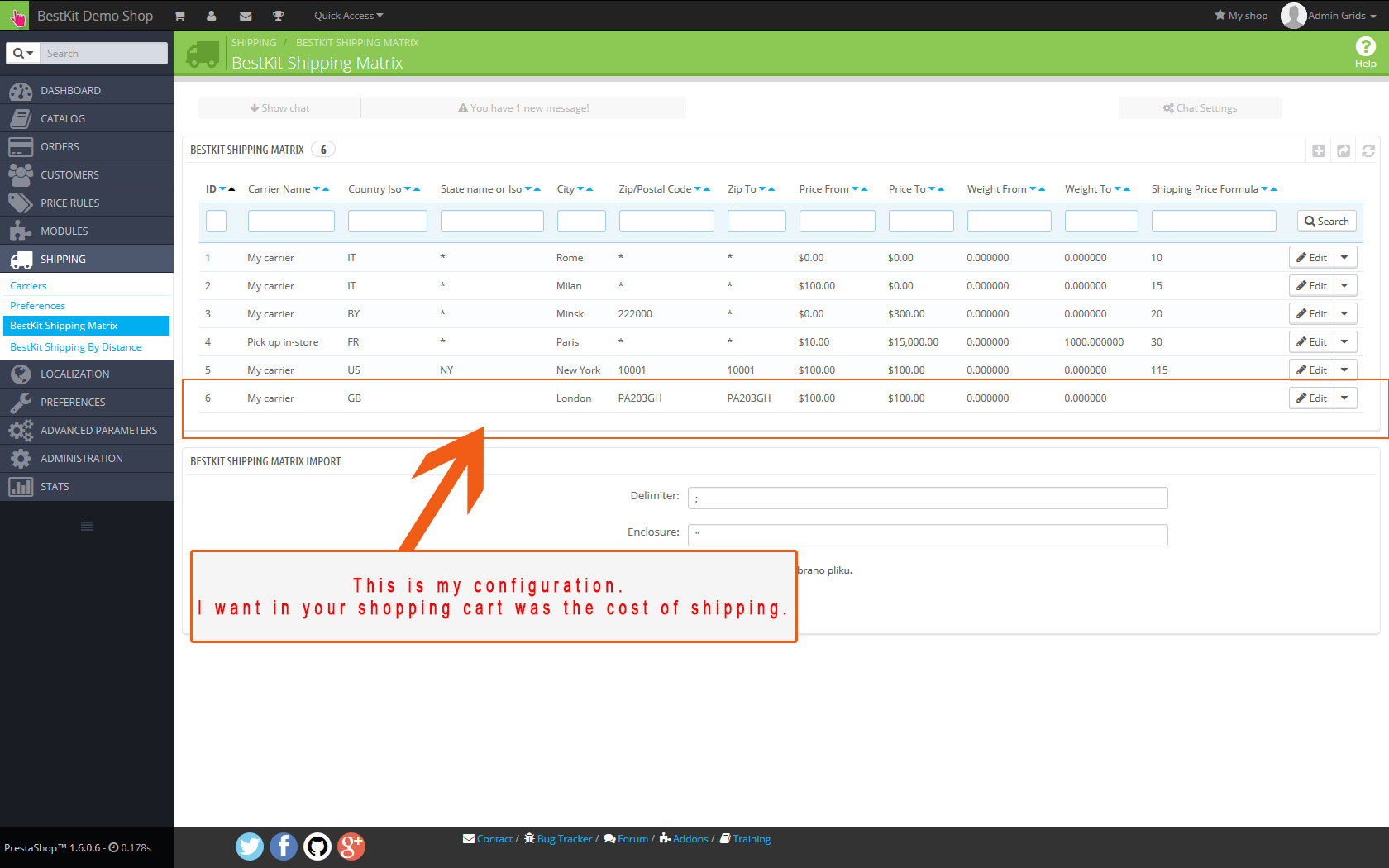This screenshot has width=1389, height=868.
Task: Sort ID column ascending arrow
Action: pyautogui.click(x=231, y=189)
